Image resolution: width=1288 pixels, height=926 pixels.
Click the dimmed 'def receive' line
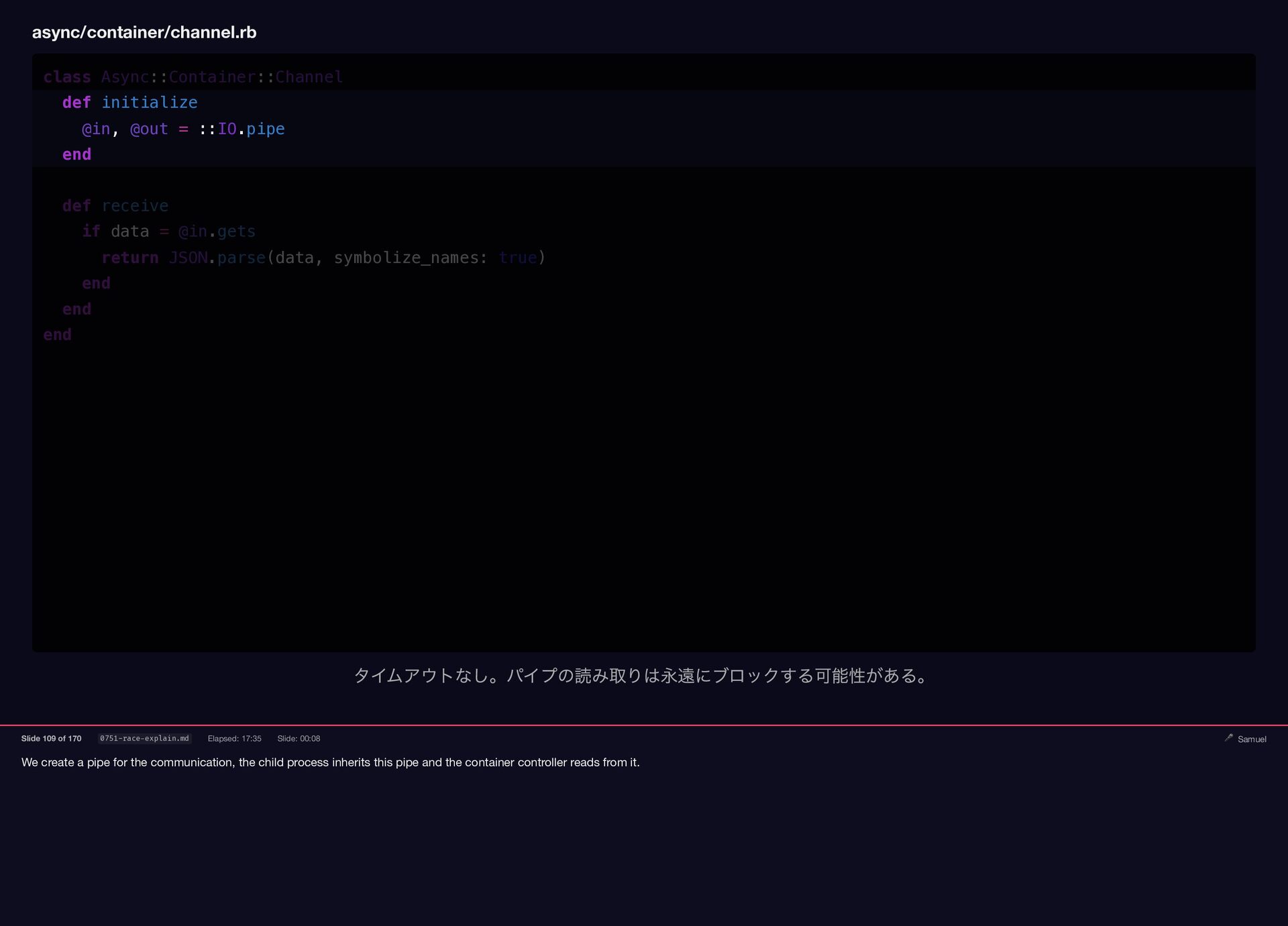pos(115,206)
